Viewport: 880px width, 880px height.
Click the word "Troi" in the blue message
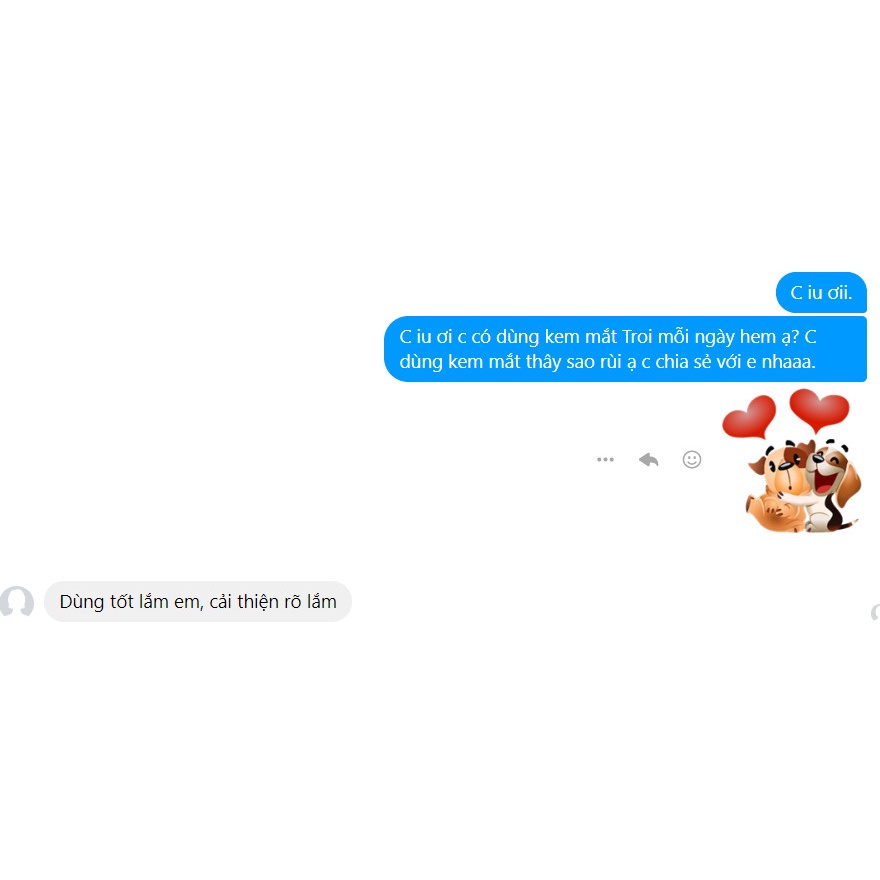click(x=637, y=337)
